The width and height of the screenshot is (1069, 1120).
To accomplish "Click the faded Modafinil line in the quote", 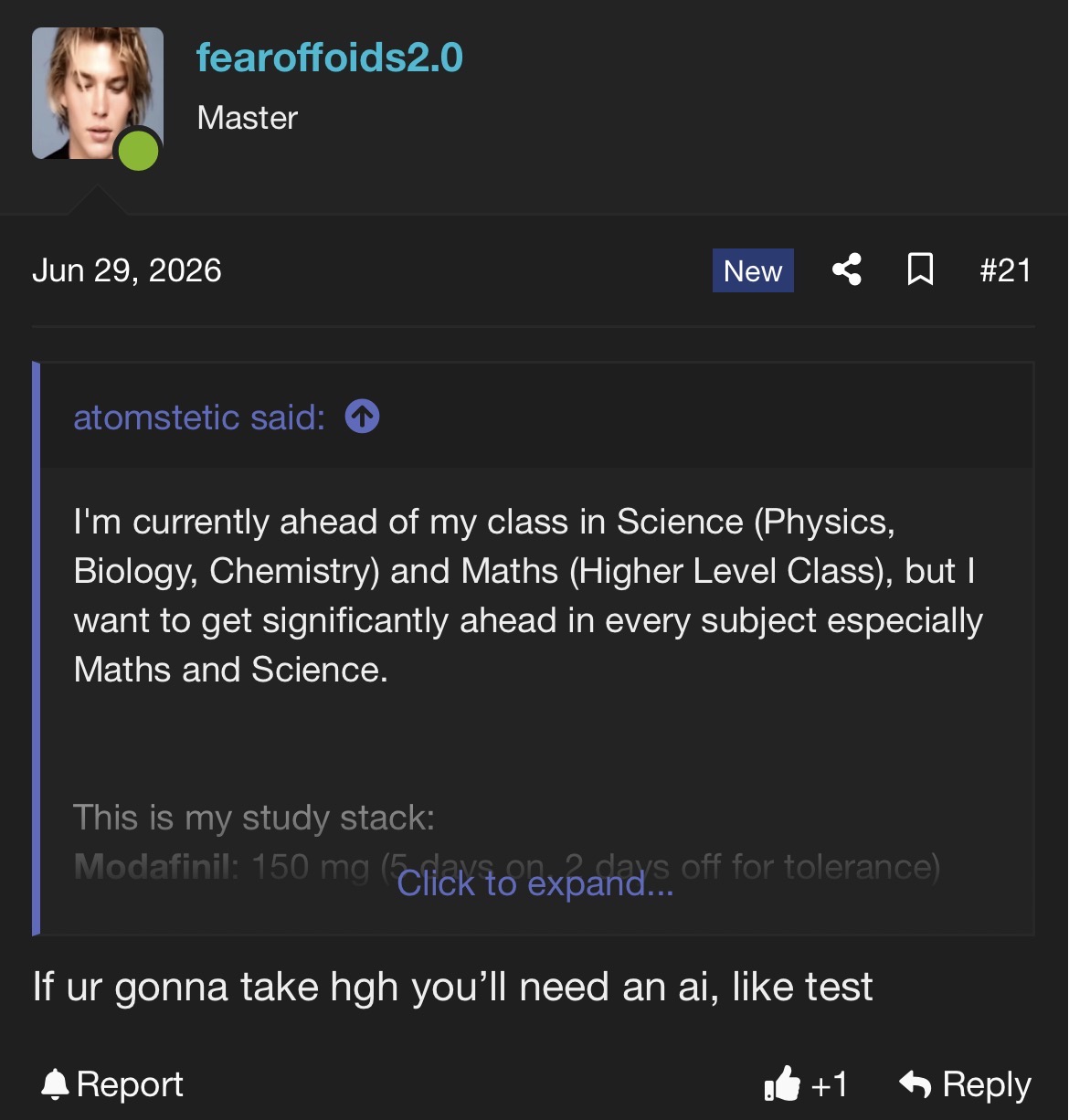I will click(507, 866).
